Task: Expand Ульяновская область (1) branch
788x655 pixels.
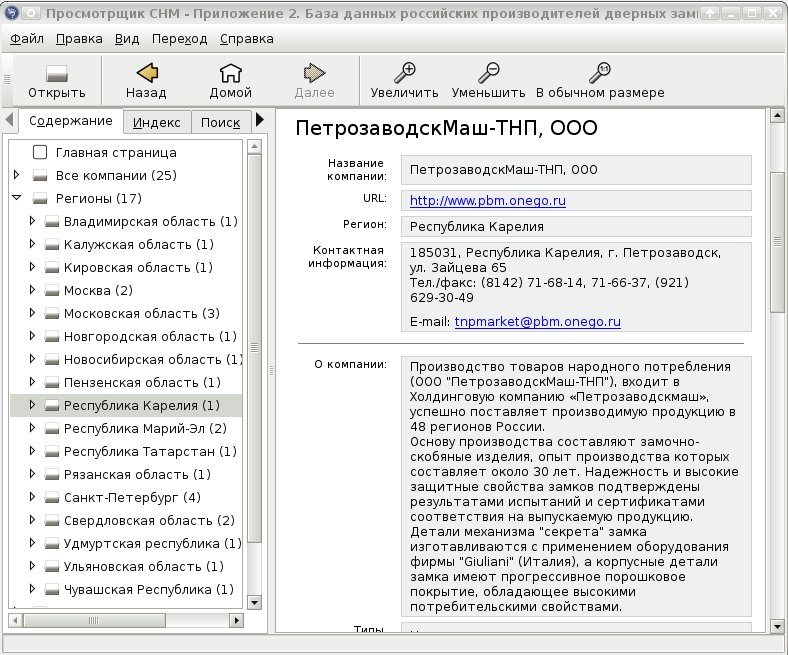Action: pos(32,566)
